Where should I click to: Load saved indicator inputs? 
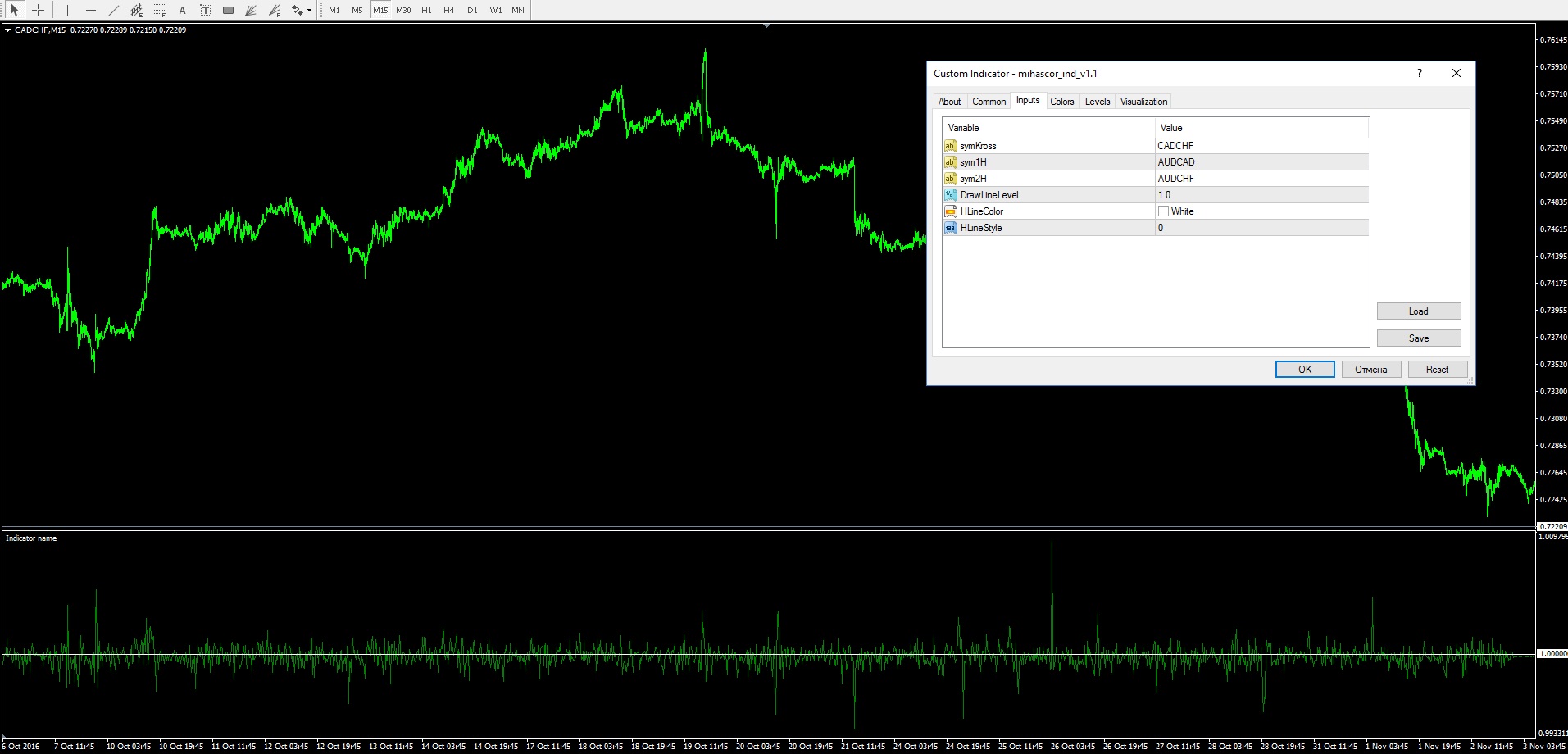point(1419,311)
